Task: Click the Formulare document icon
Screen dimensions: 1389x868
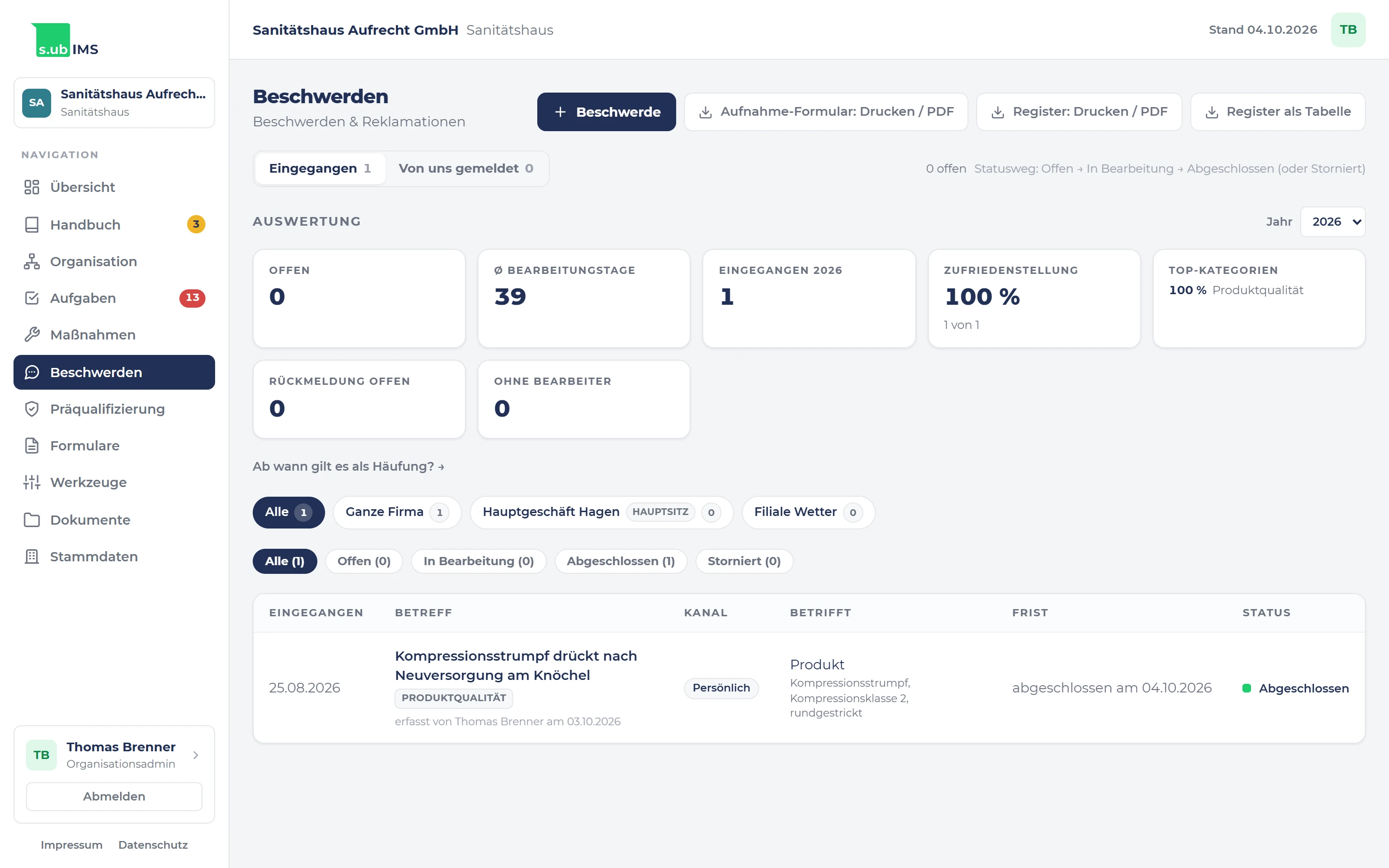Action: click(31, 446)
